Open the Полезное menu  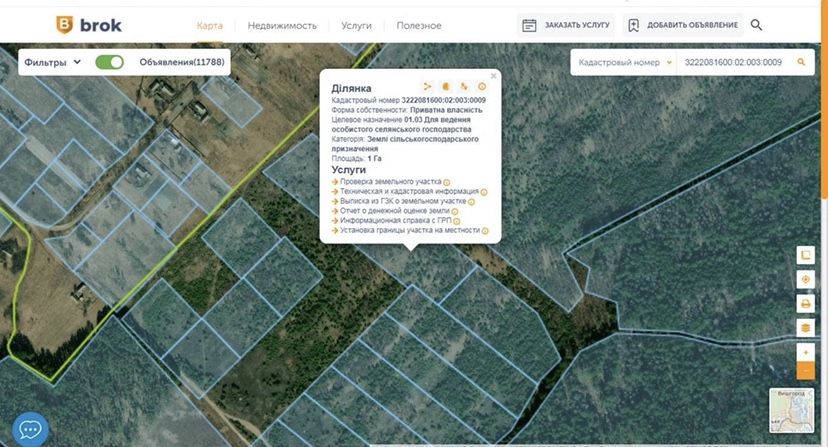[x=419, y=25]
